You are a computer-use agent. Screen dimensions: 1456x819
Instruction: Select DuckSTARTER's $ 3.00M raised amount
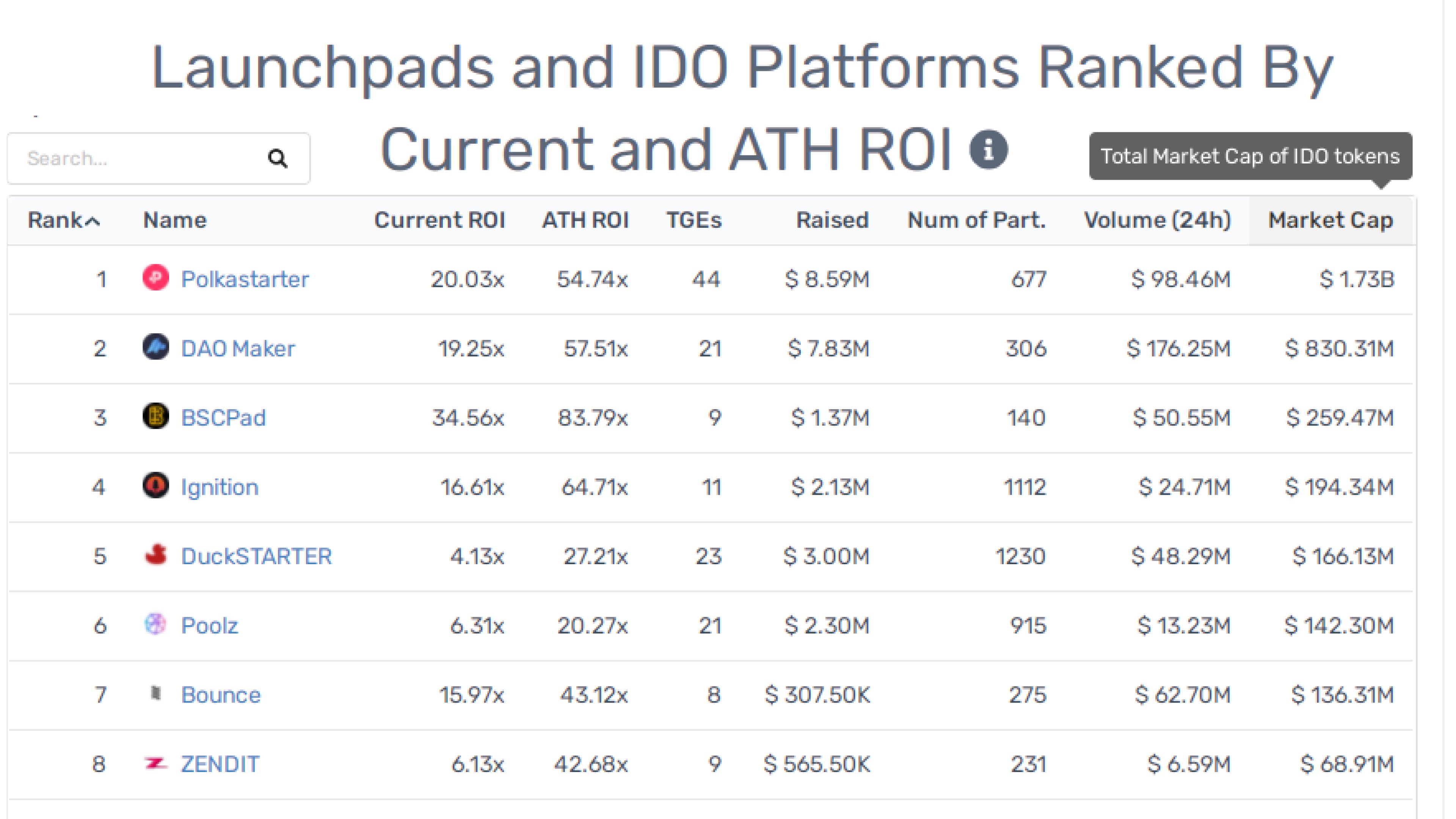826,557
